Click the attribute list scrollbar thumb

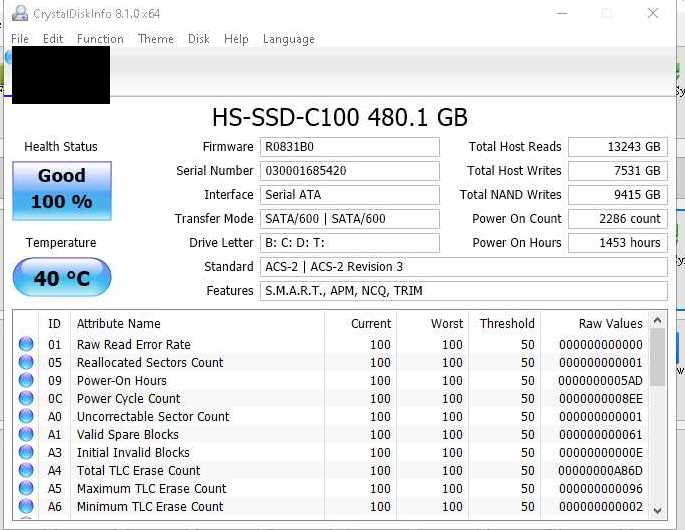657,357
